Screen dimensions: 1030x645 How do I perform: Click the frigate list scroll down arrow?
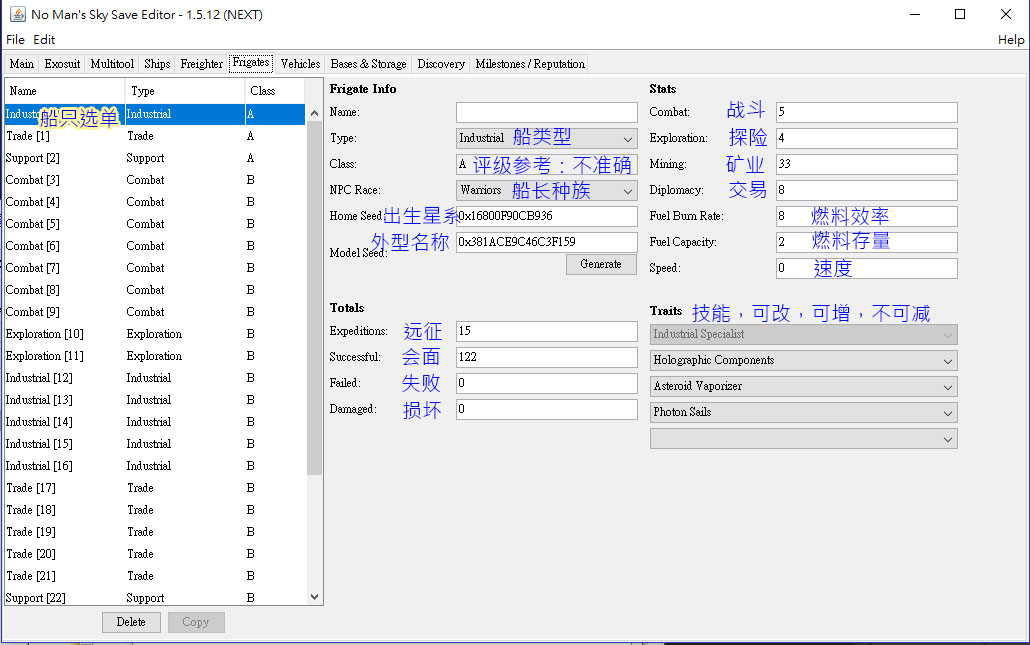[x=315, y=597]
